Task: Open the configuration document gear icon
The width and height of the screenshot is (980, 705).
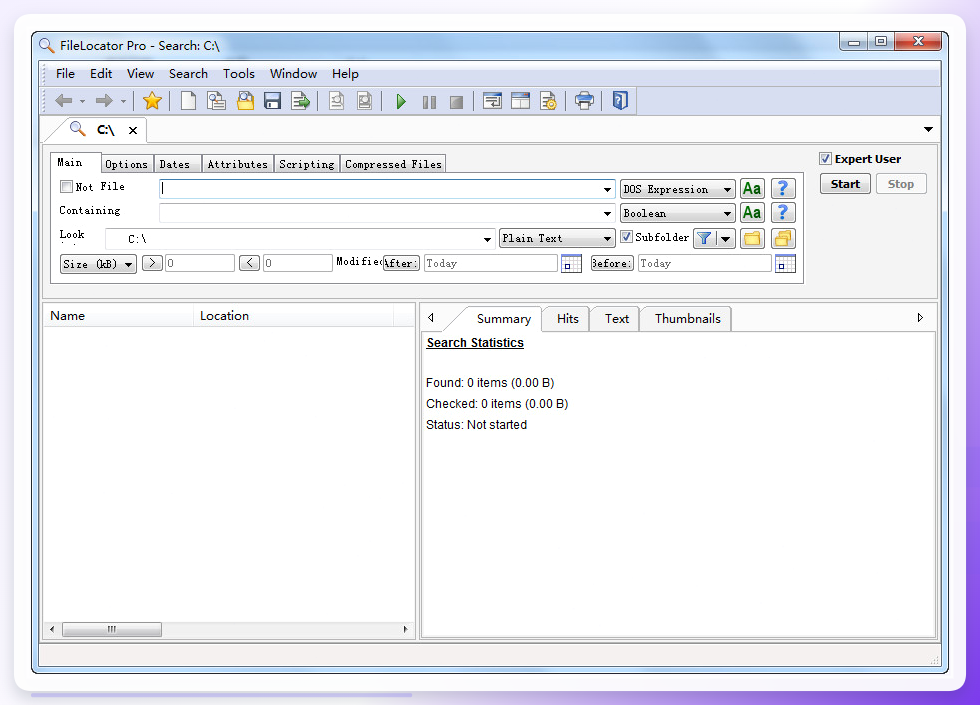Action: 548,101
